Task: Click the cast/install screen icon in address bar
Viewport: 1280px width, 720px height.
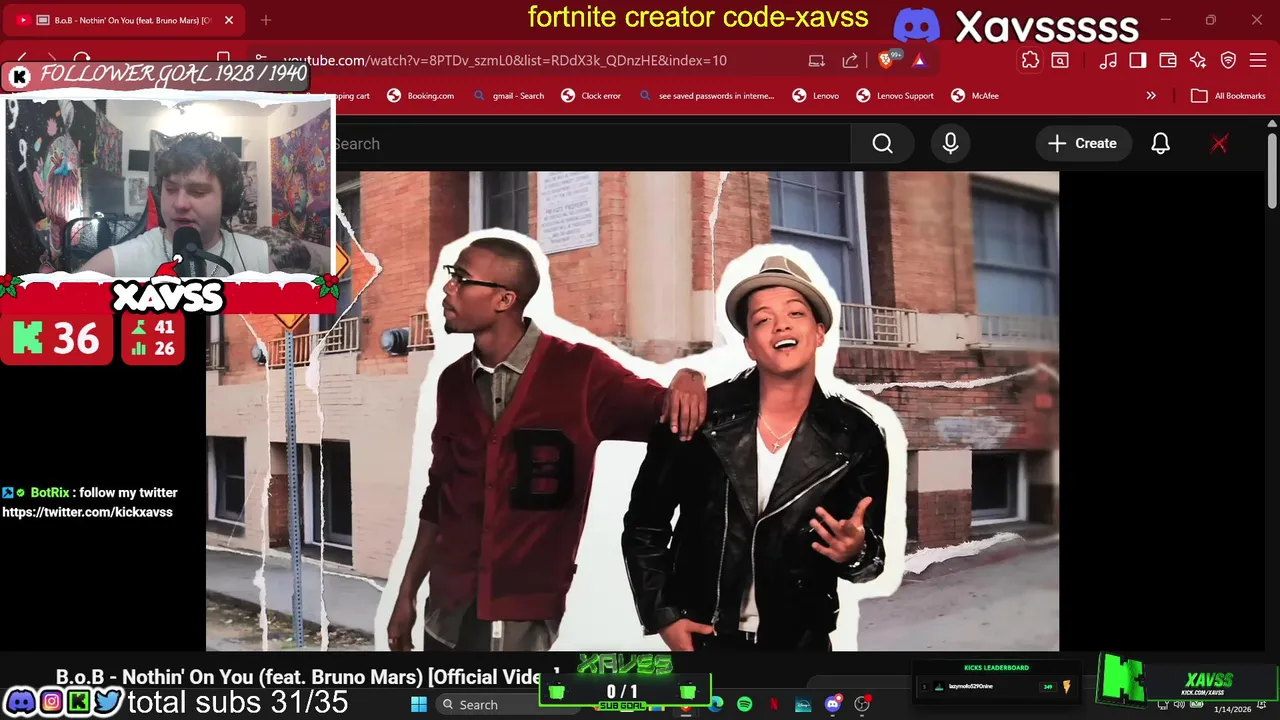Action: [x=817, y=60]
